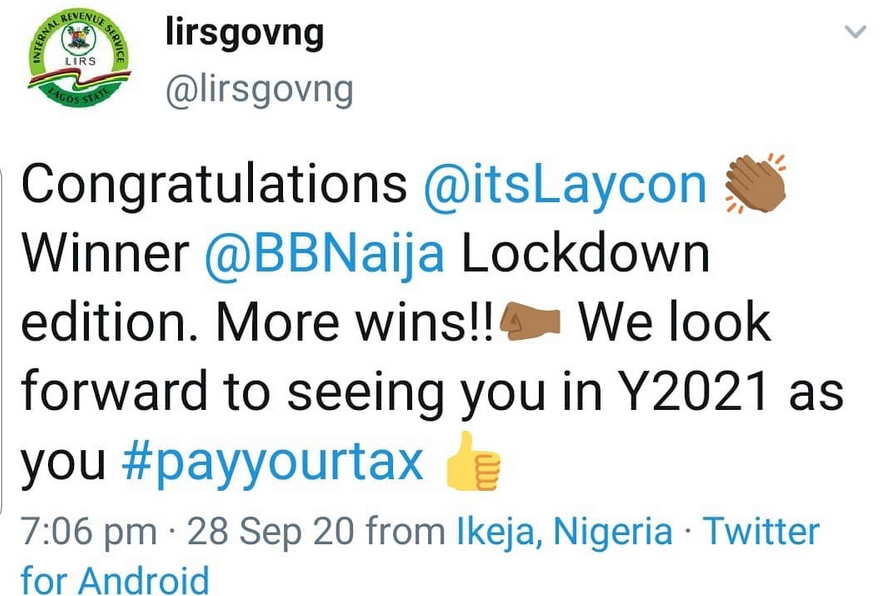The image size is (886, 596).
Task: Click the word Congratulations in the tweet
Action: pyautogui.click(x=214, y=185)
